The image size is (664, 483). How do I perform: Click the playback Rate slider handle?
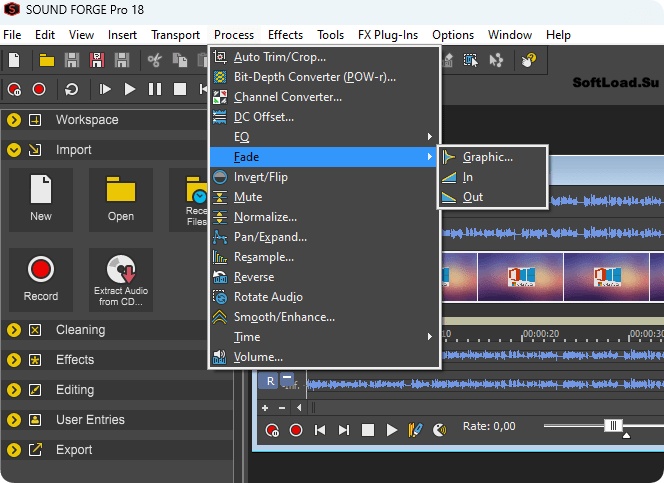[x=613, y=425]
